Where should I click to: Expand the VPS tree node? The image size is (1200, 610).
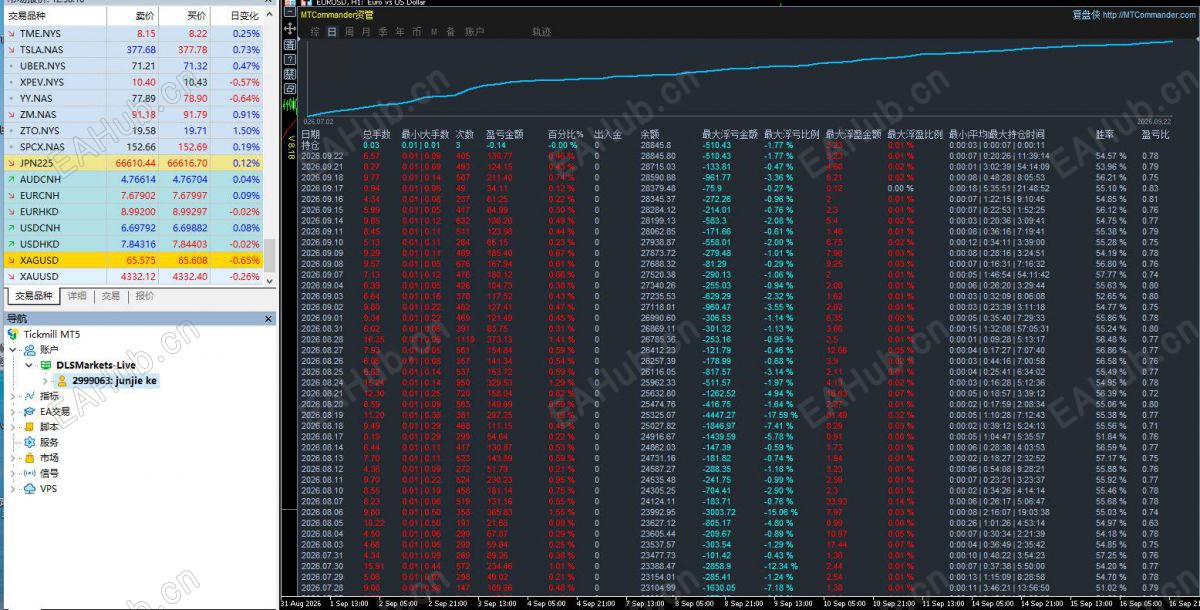(13, 488)
